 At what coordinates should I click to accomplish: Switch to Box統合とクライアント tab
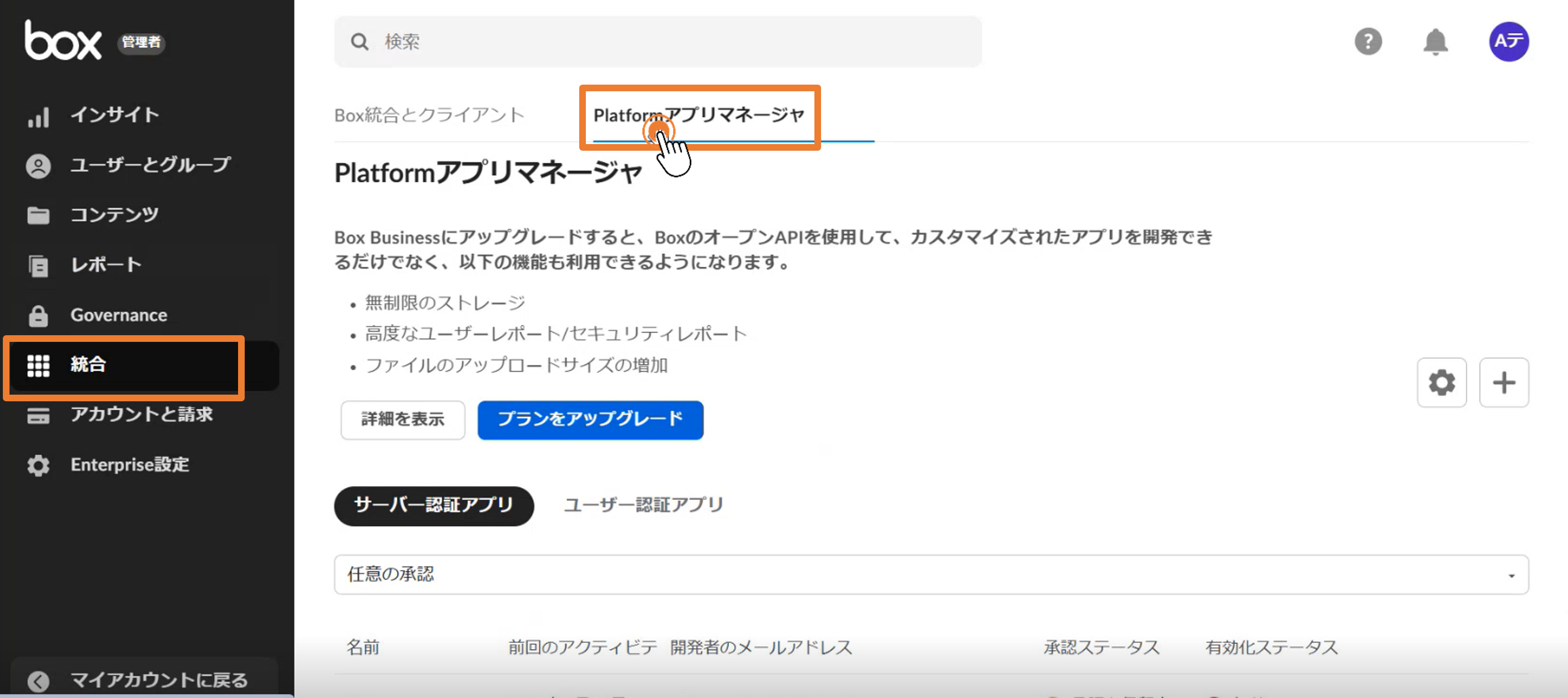(x=429, y=115)
